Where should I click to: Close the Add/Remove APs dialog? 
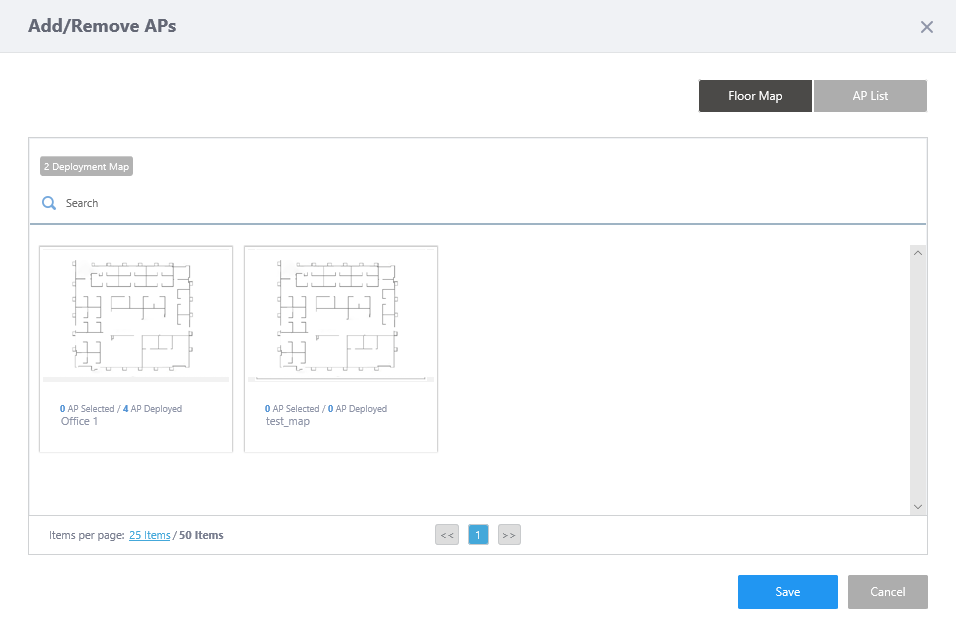[926, 27]
